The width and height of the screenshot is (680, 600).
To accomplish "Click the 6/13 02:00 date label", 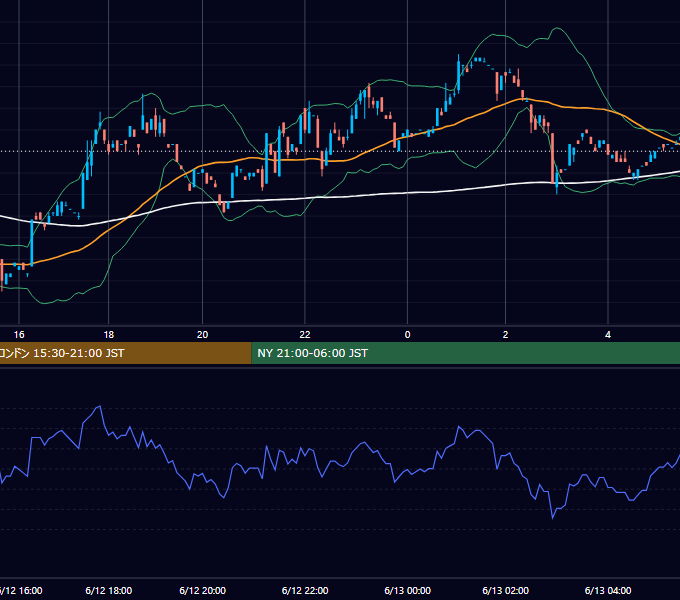I will tap(505, 590).
